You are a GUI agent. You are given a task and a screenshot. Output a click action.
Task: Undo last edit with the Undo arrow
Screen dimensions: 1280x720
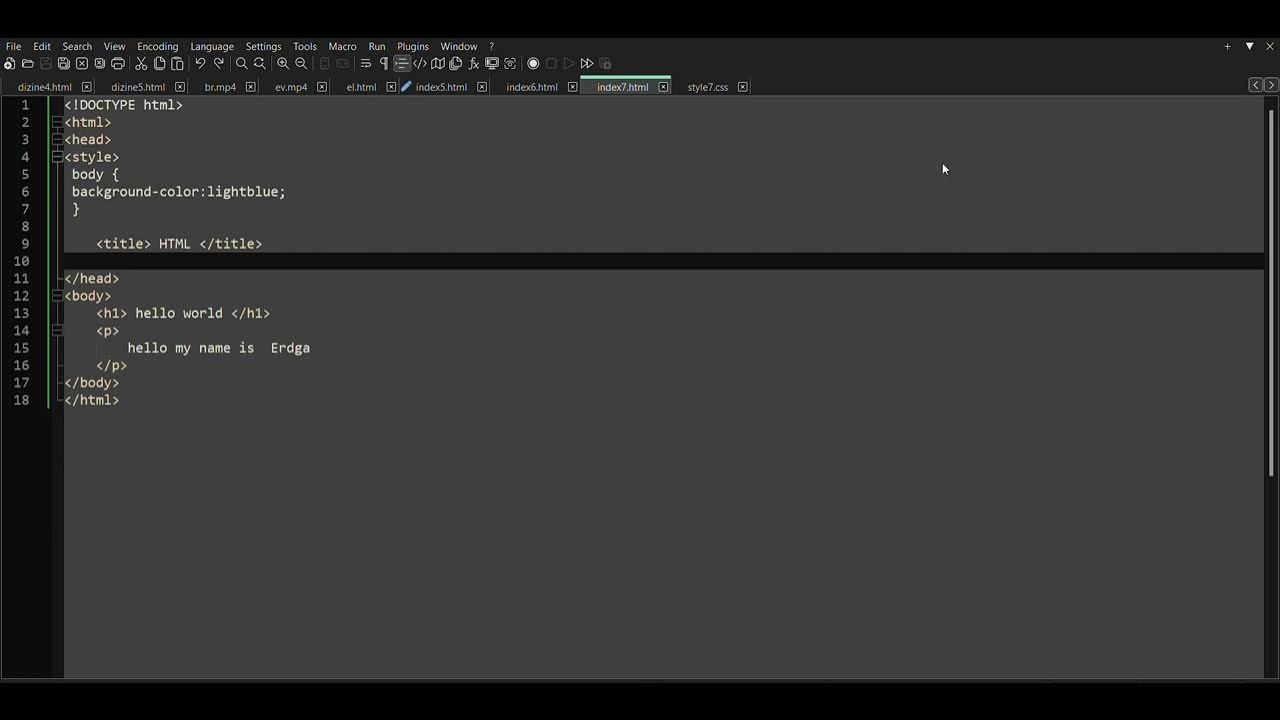200,63
